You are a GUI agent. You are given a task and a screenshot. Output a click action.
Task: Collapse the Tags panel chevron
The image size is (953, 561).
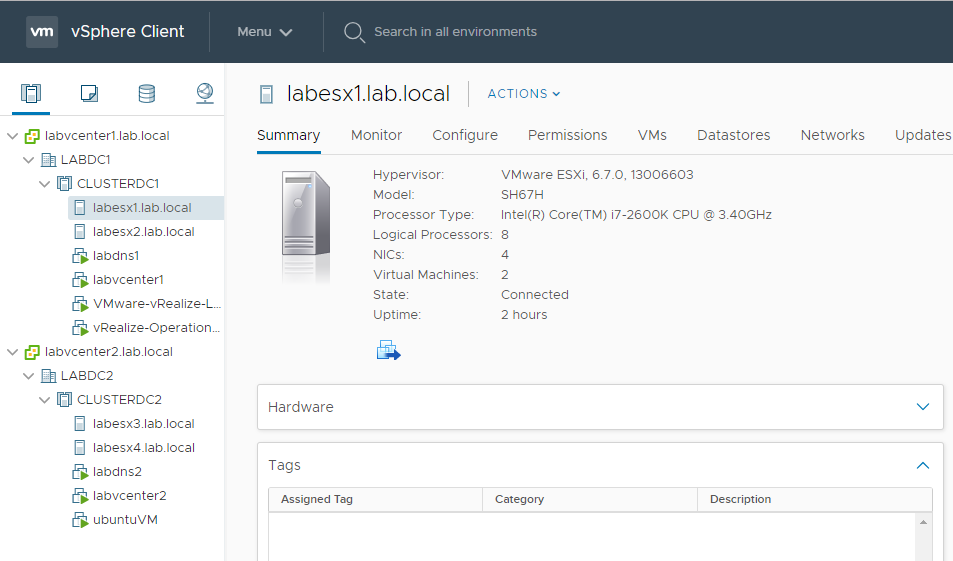pos(923,466)
